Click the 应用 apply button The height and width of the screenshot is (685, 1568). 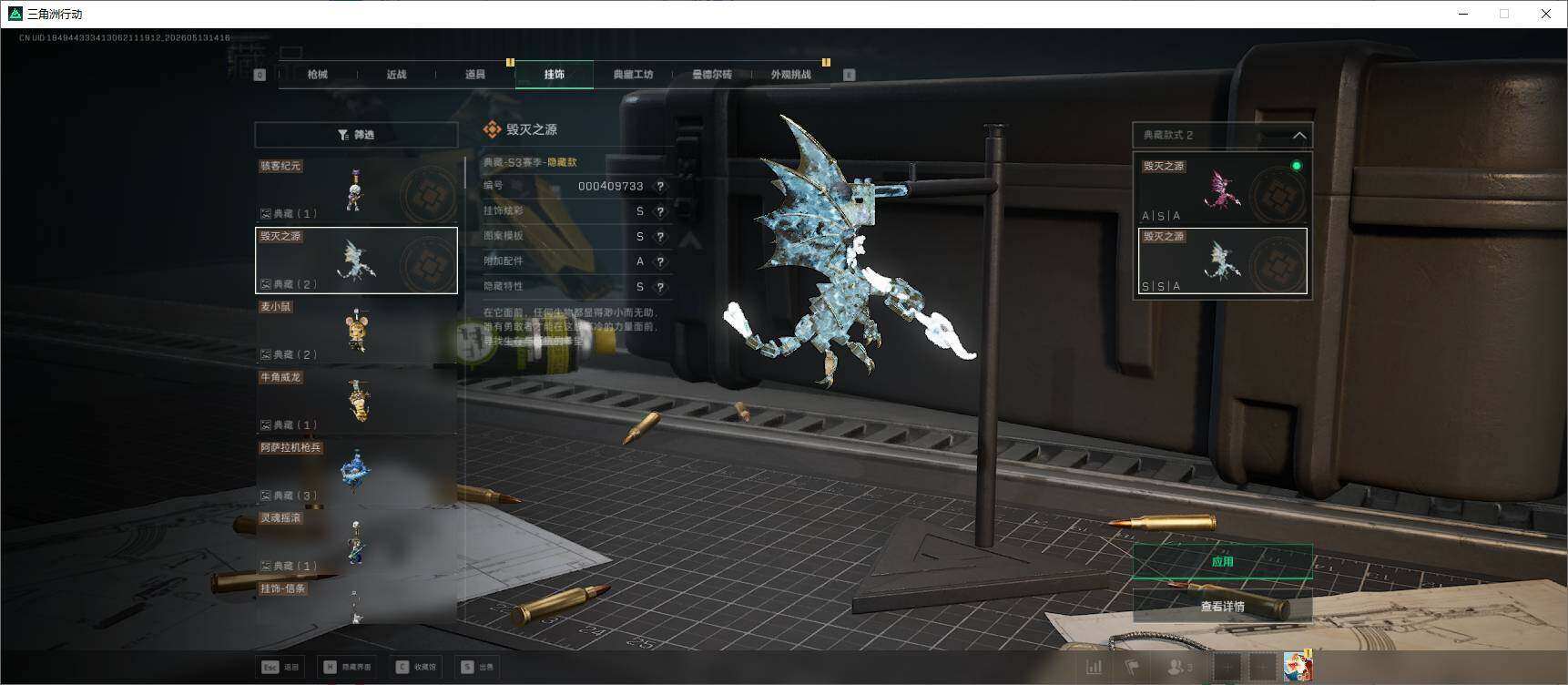1222,561
